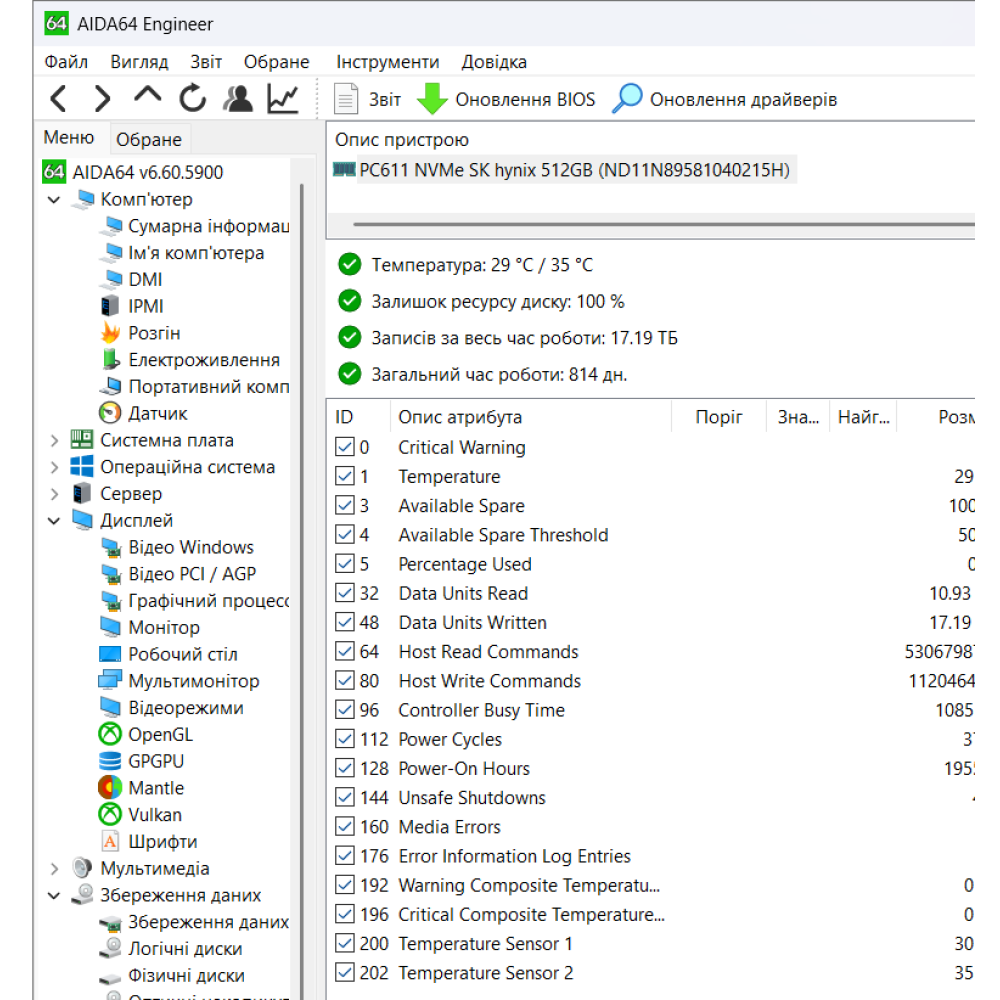The height and width of the screenshot is (1000, 1000).
Task: Collapse the Комп'ютер tree branch
Action: tap(54, 199)
